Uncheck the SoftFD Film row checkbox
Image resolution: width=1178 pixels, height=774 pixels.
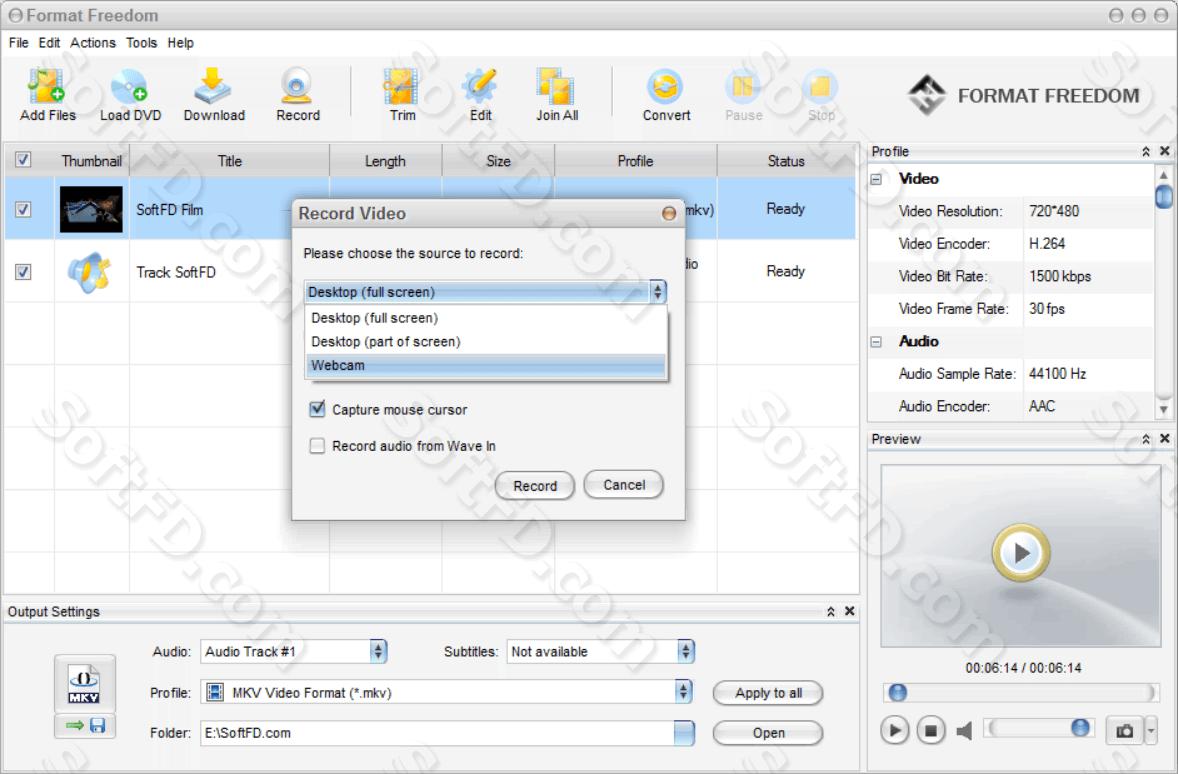point(23,209)
